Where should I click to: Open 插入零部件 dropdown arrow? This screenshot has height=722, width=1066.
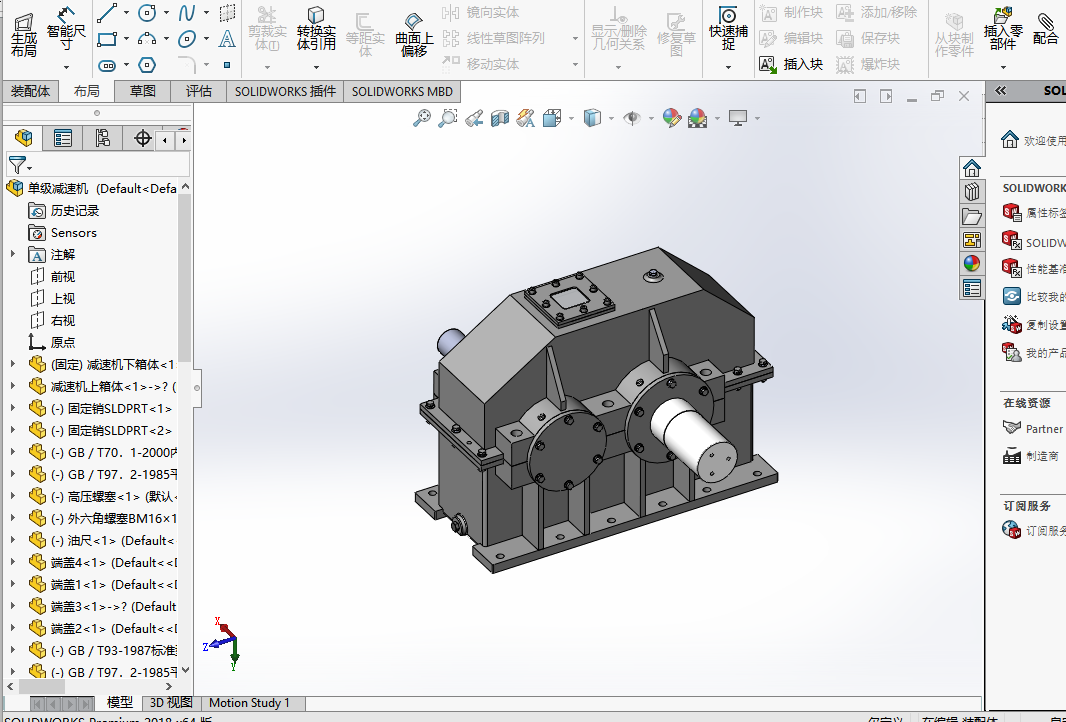pos(1003,67)
